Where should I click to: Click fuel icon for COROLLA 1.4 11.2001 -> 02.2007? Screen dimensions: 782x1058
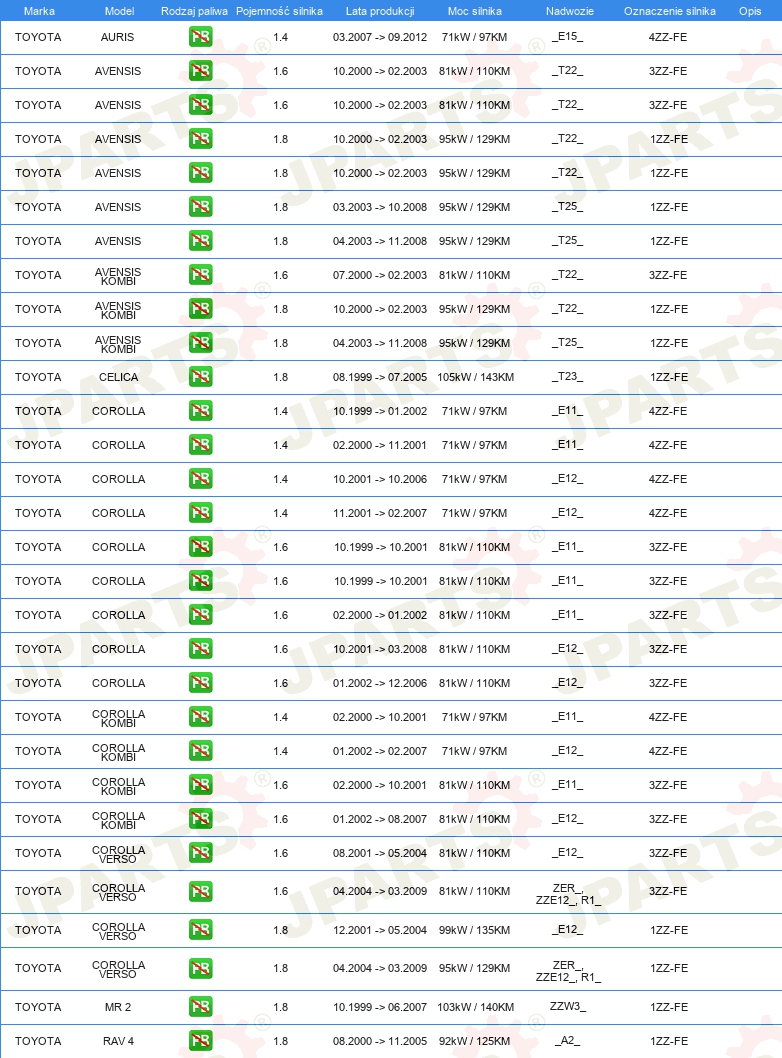(x=200, y=513)
